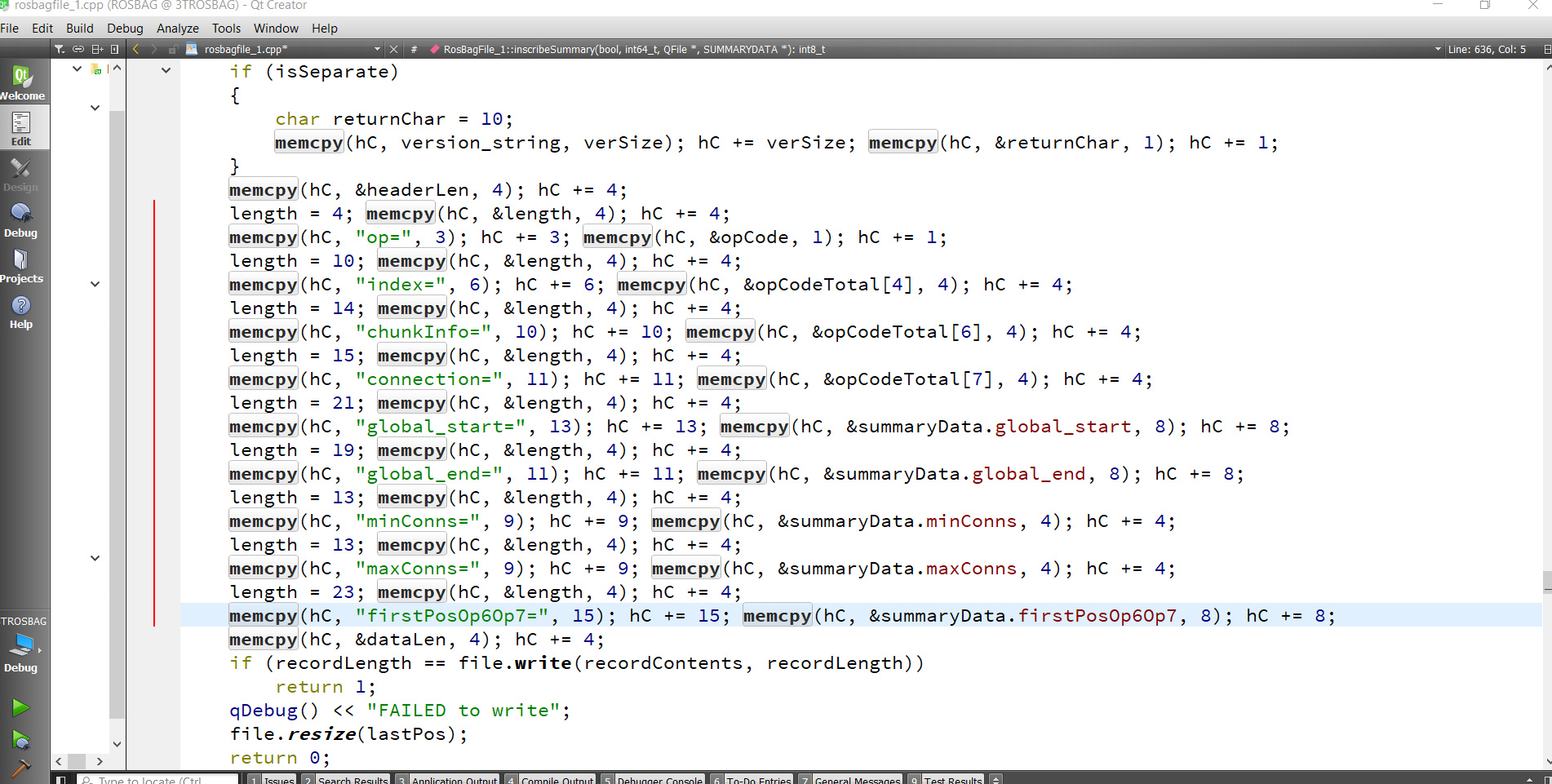This screenshot has width=1552, height=784.
Task: Open the Compile Output pane
Action: click(557, 780)
